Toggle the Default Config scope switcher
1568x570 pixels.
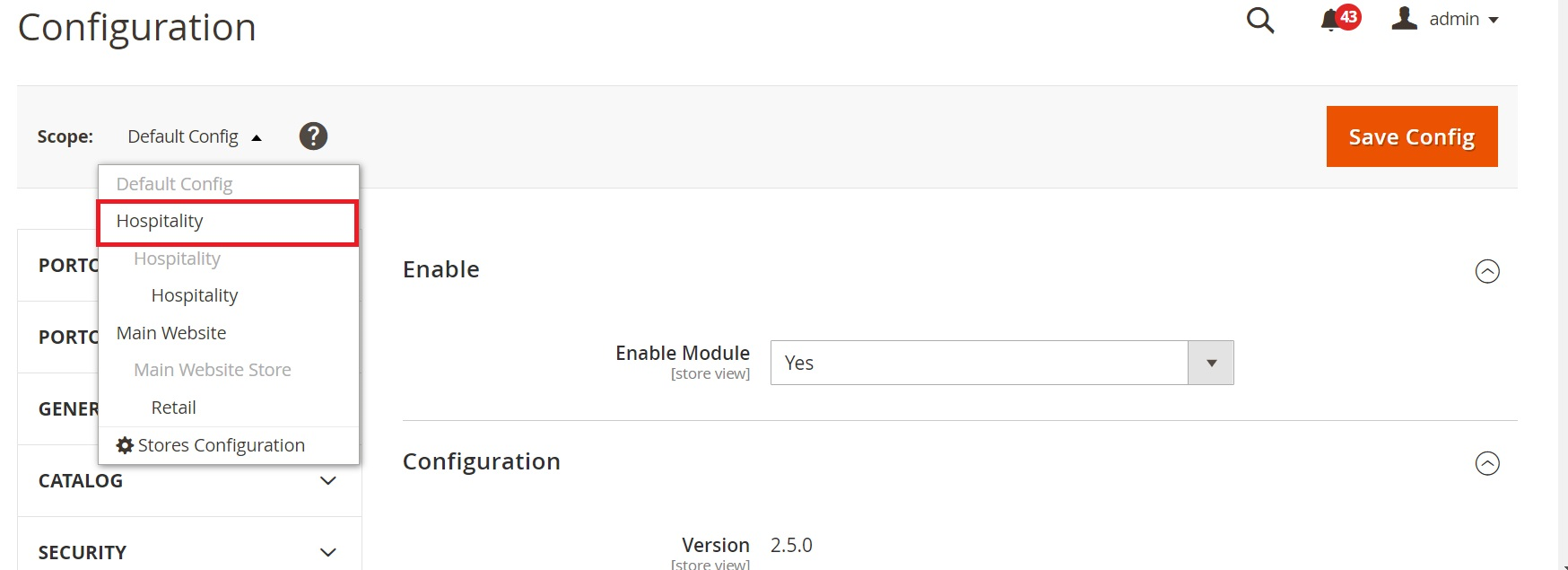pyautogui.click(x=194, y=136)
